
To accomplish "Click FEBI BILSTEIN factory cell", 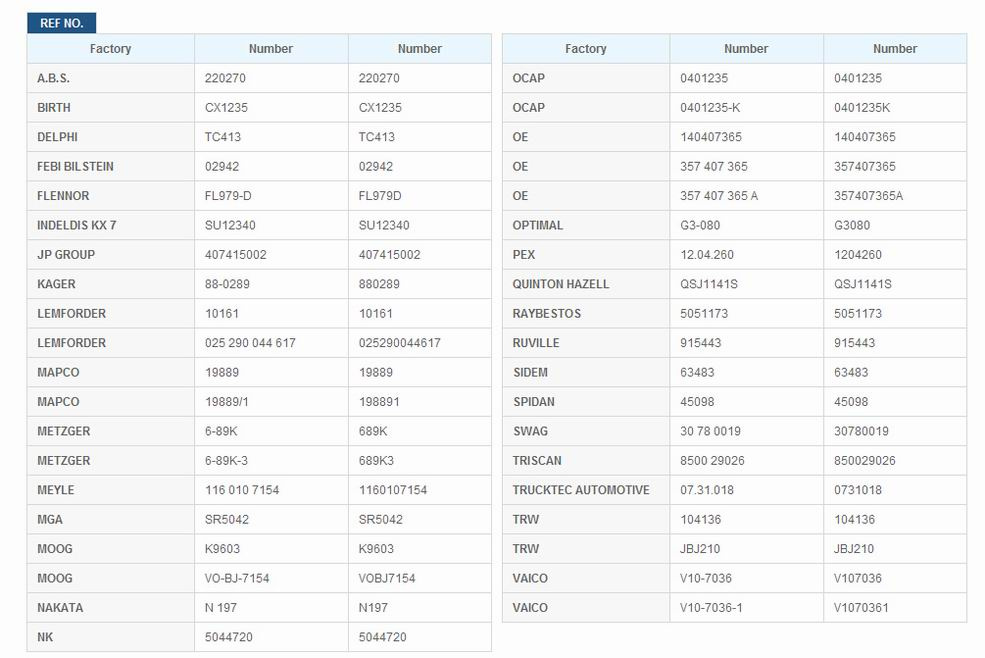I will [111, 167].
